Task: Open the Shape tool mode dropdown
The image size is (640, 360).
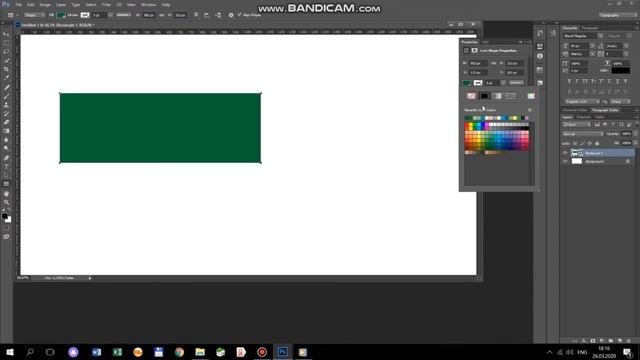Action: click(x=34, y=15)
